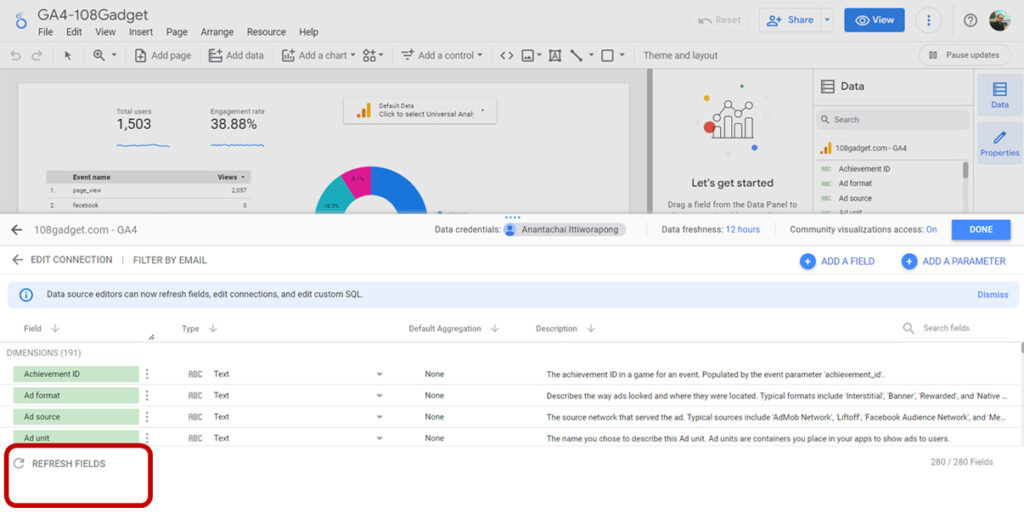Open the Add a control dropdown
This screenshot has width=1024, height=530.
coord(441,55)
